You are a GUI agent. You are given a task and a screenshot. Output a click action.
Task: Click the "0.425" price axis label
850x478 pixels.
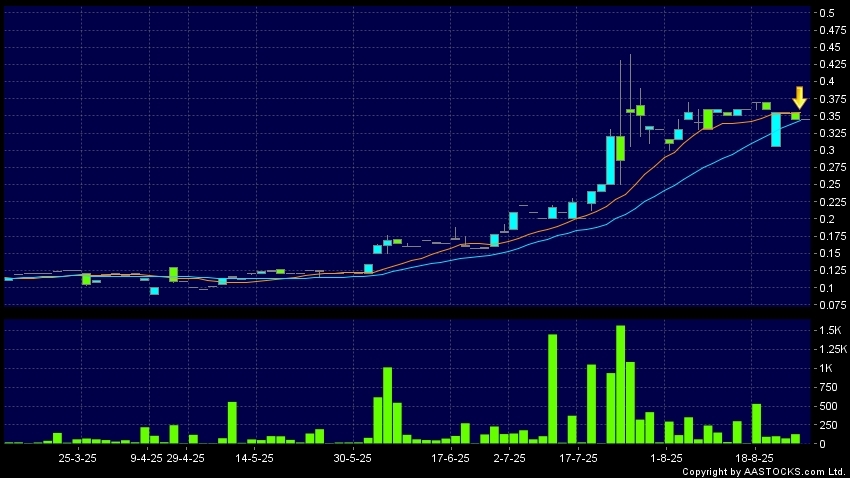click(833, 65)
